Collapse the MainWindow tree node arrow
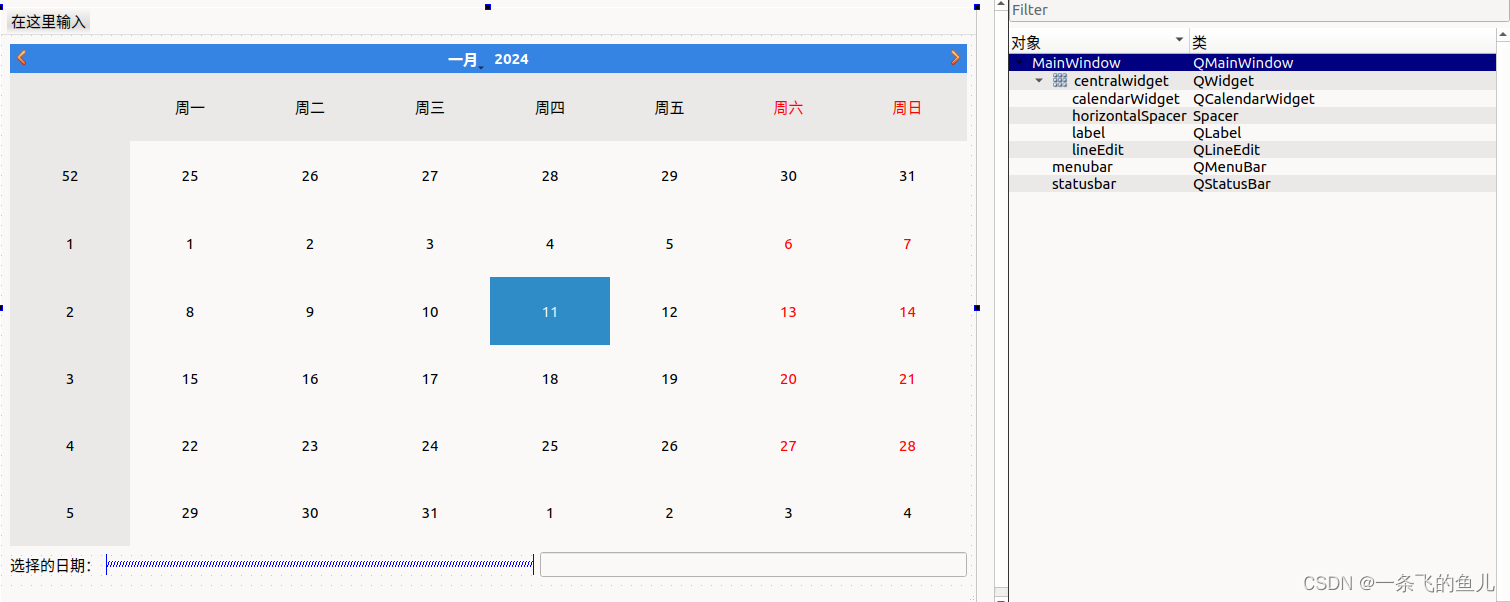This screenshot has width=1510, height=602. (1019, 63)
